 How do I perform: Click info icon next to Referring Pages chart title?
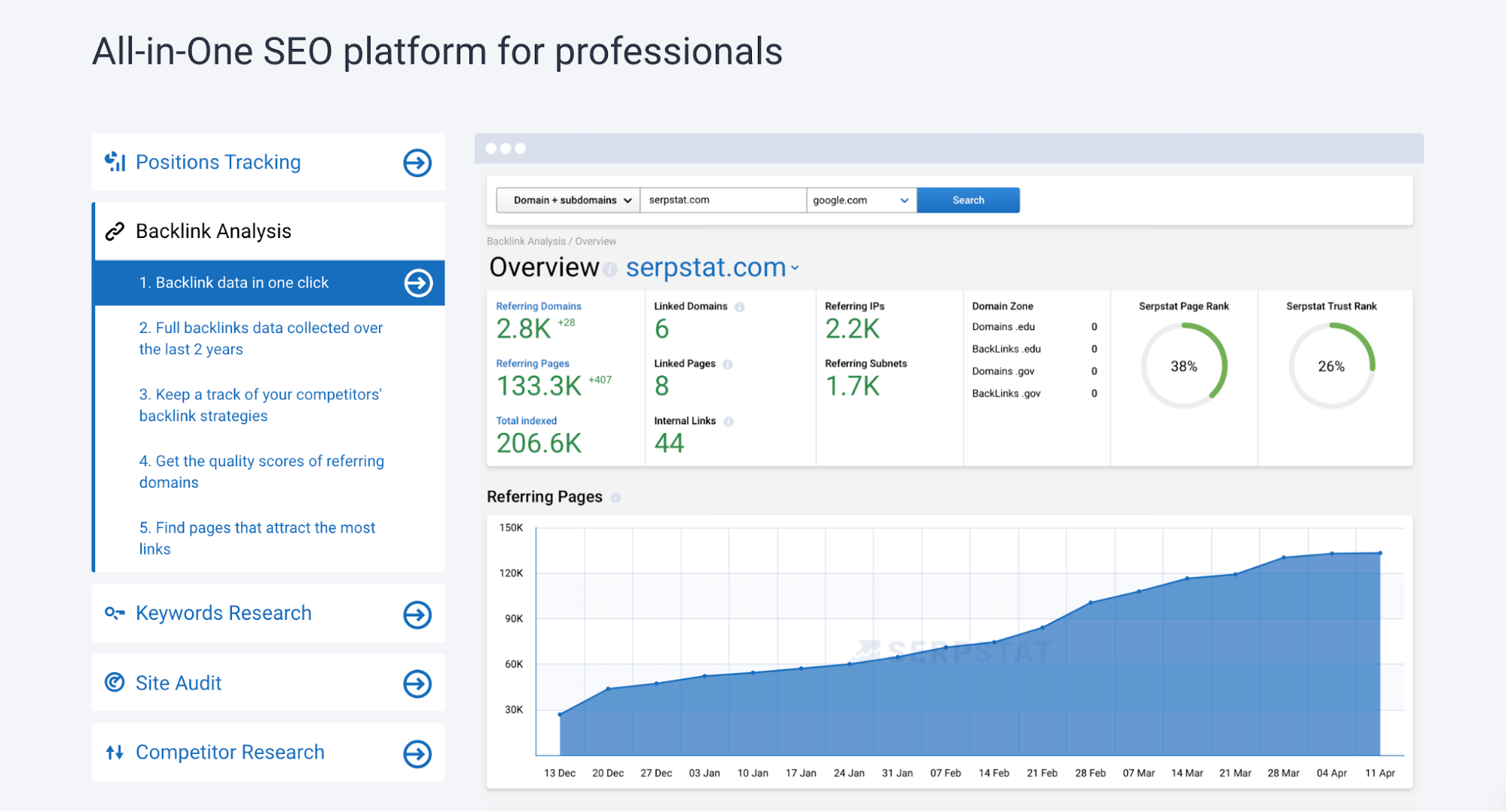coord(616,498)
